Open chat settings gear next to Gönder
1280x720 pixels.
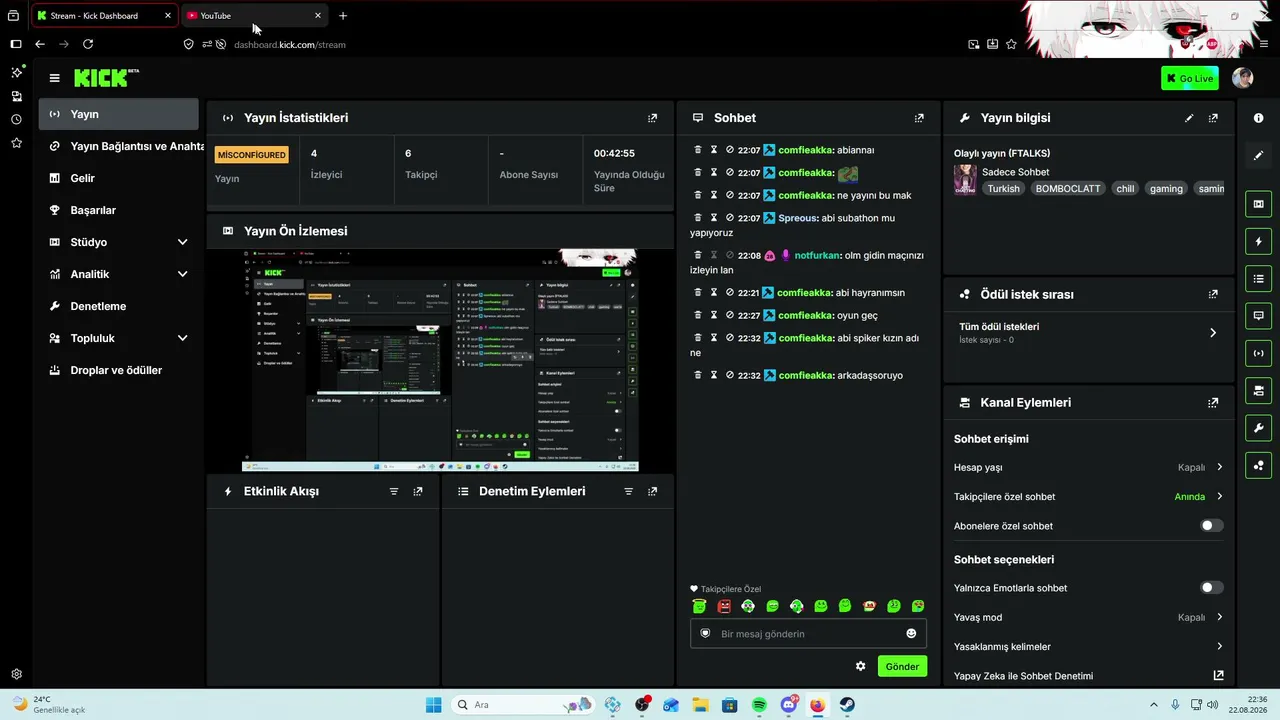click(x=860, y=666)
